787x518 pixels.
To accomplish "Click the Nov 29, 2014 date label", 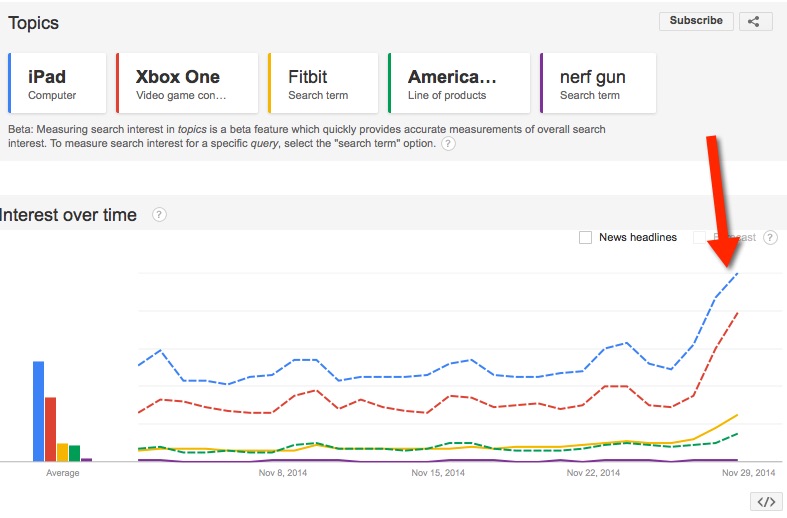I will 749,473.
